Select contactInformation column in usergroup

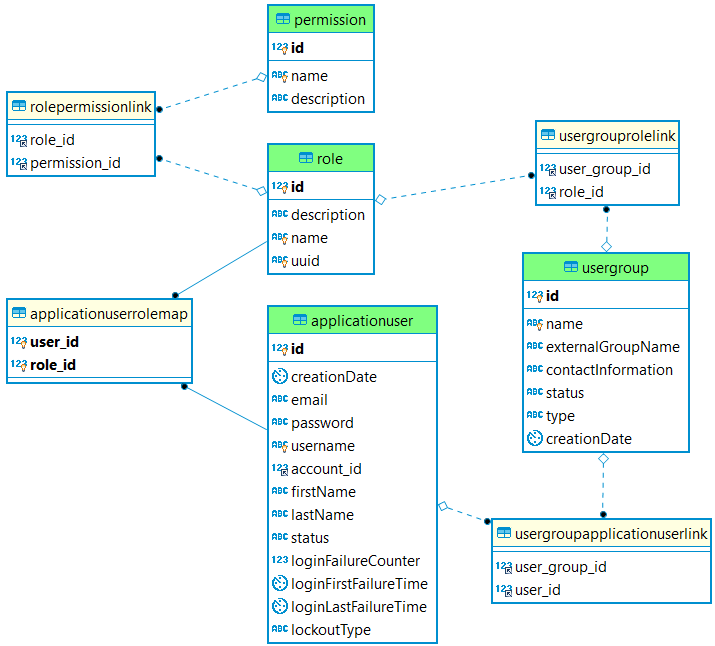(x=606, y=370)
